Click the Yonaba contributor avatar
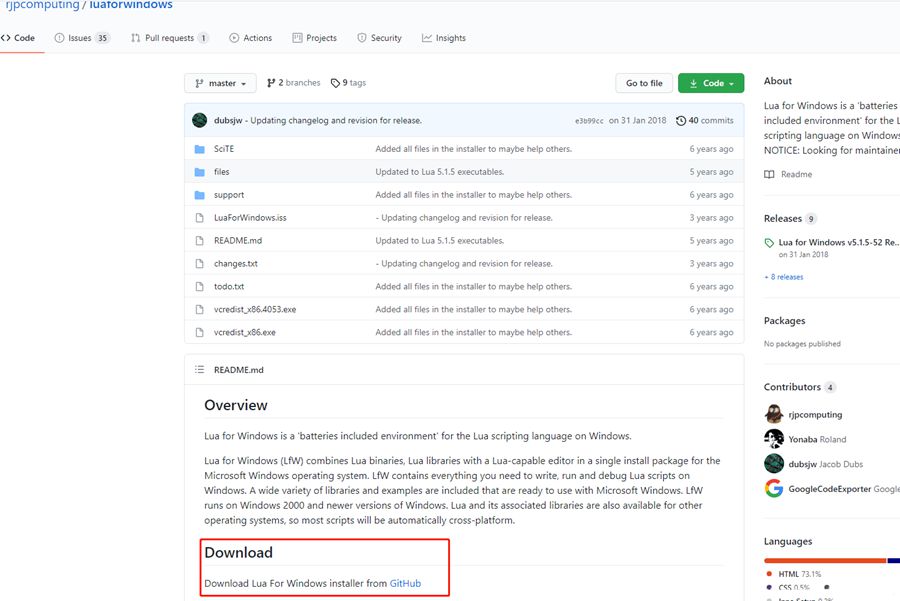 tap(774, 439)
